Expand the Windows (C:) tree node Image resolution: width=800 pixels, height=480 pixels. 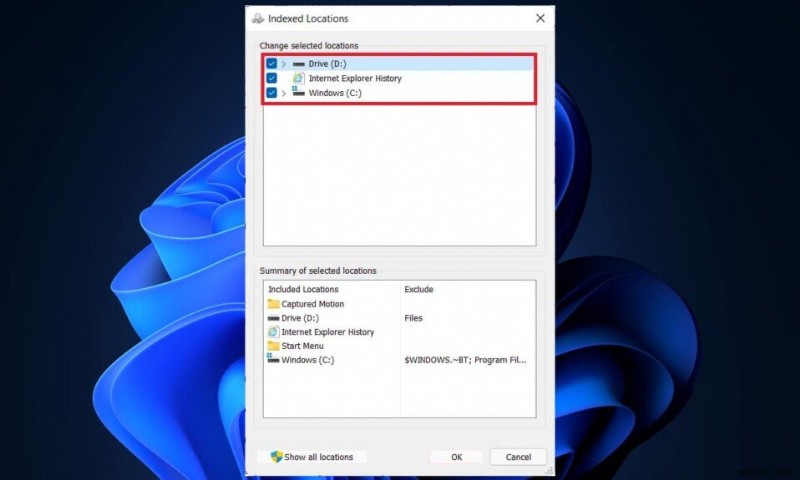284,93
